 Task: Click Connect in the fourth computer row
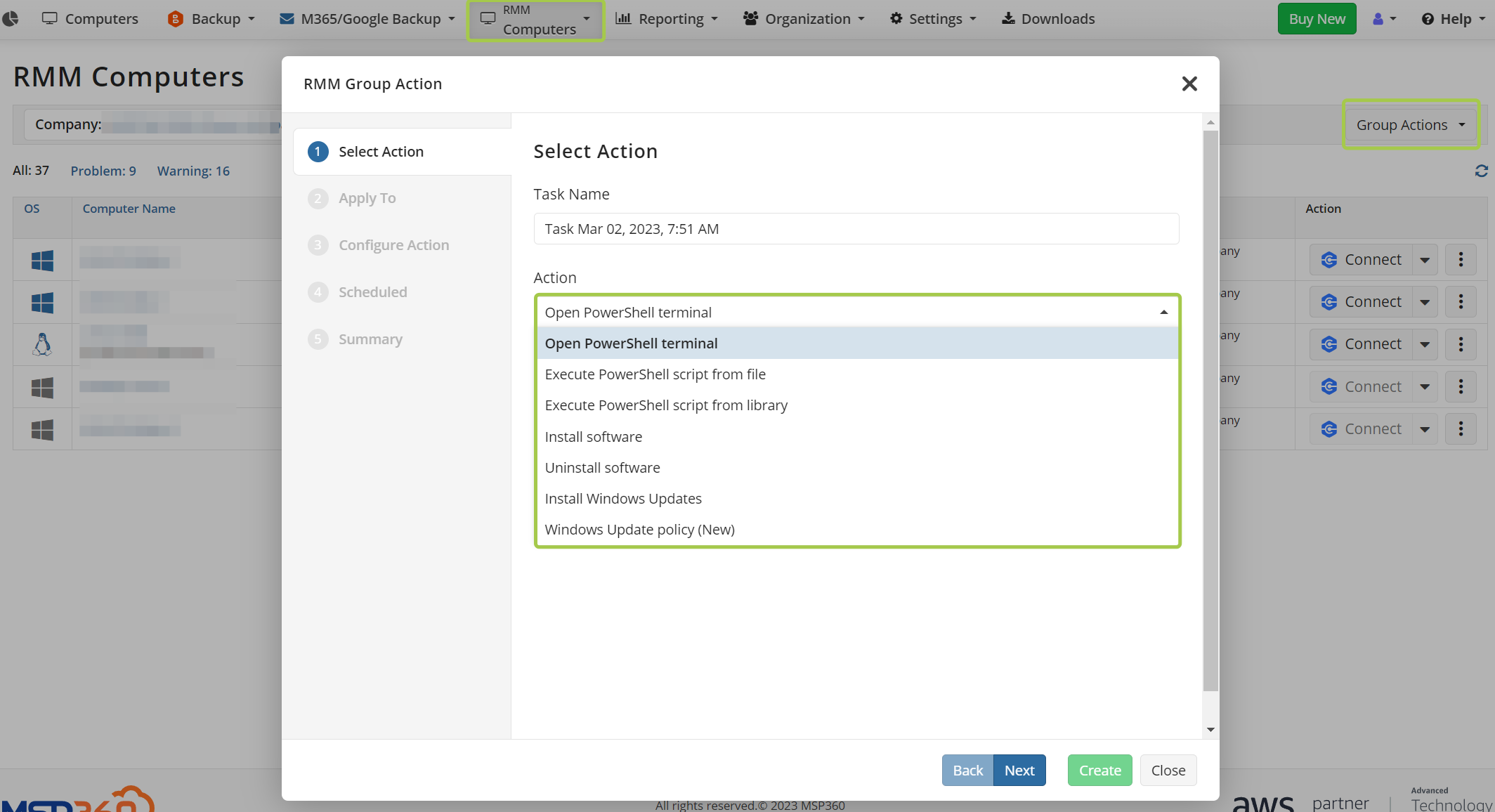click(x=1361, y=387)
